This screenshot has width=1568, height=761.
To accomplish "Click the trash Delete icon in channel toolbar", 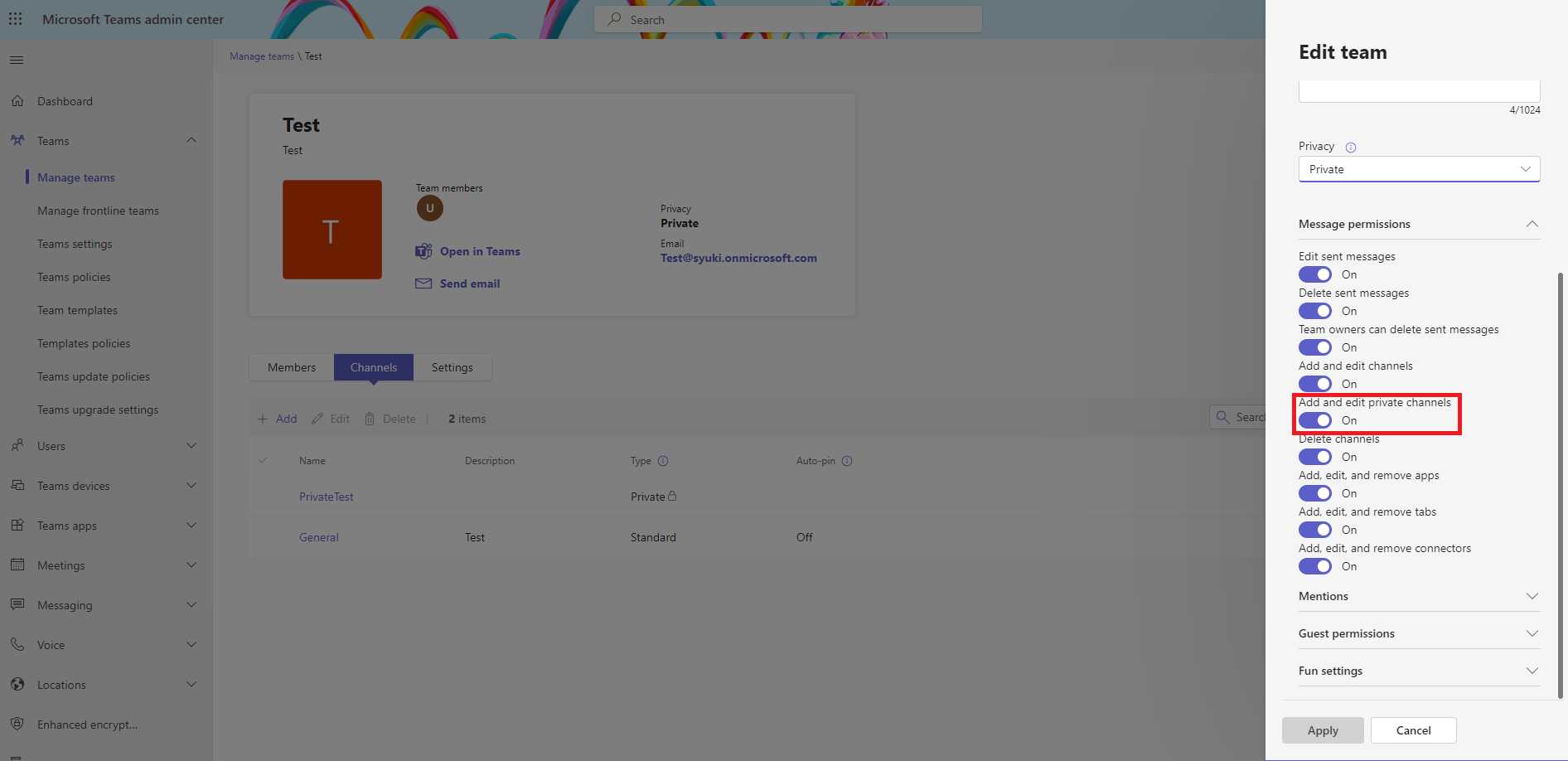I will [x=370, y=419].
